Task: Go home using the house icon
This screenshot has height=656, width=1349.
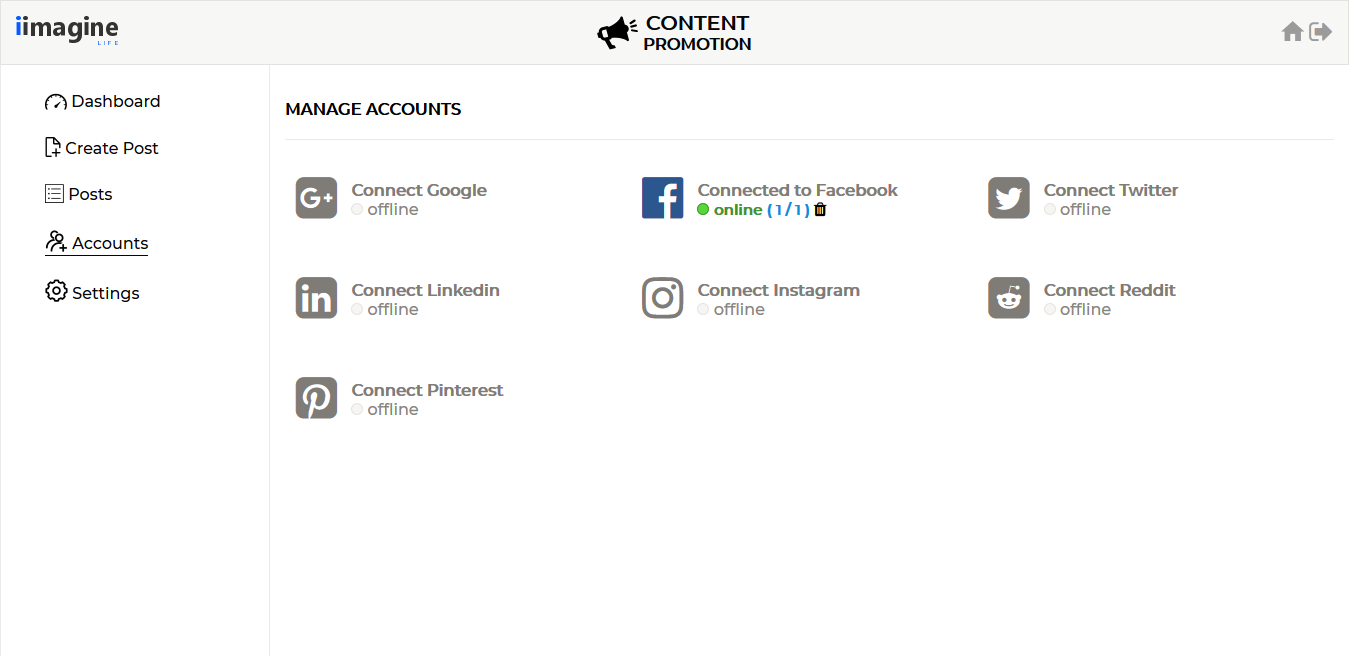Action: tap(1292, 32)
